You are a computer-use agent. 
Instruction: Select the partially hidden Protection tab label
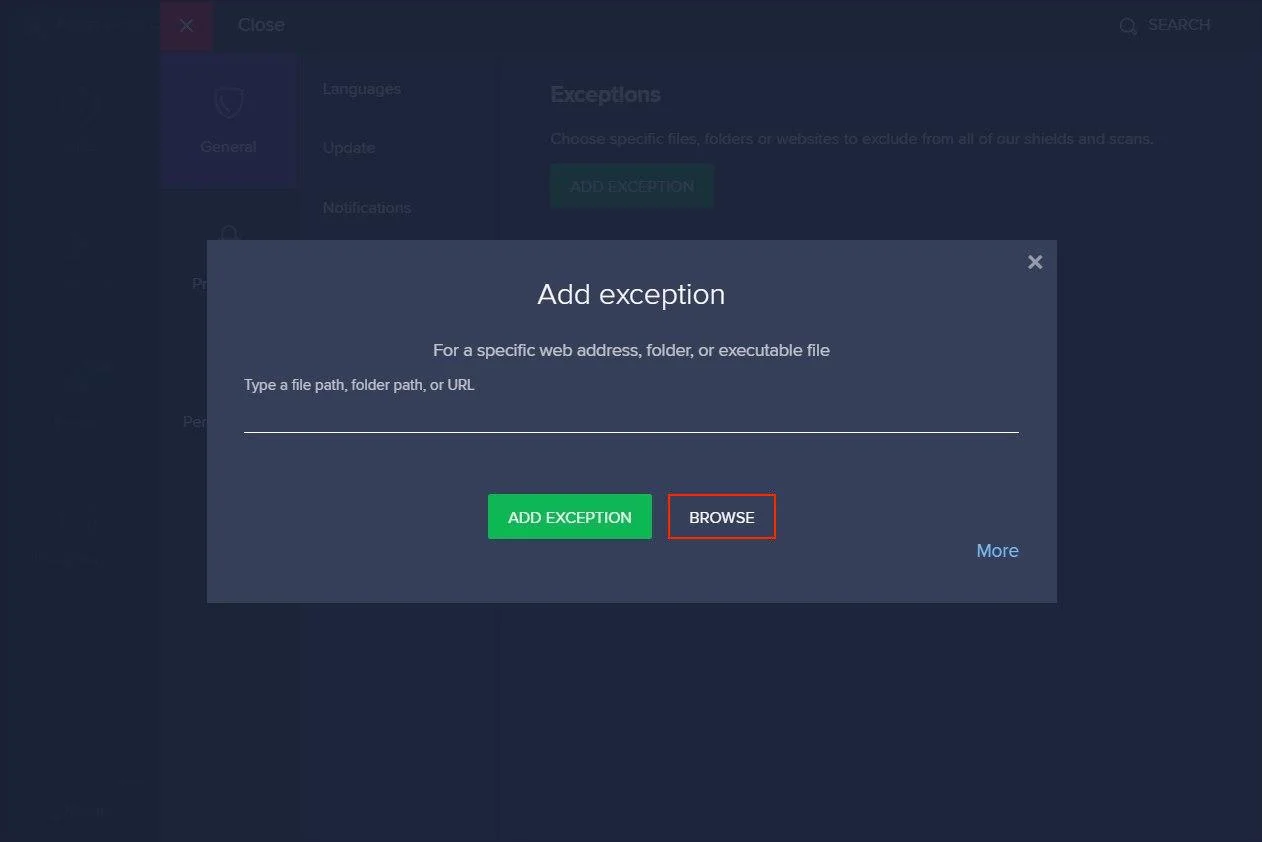click(x=199, y=284)
